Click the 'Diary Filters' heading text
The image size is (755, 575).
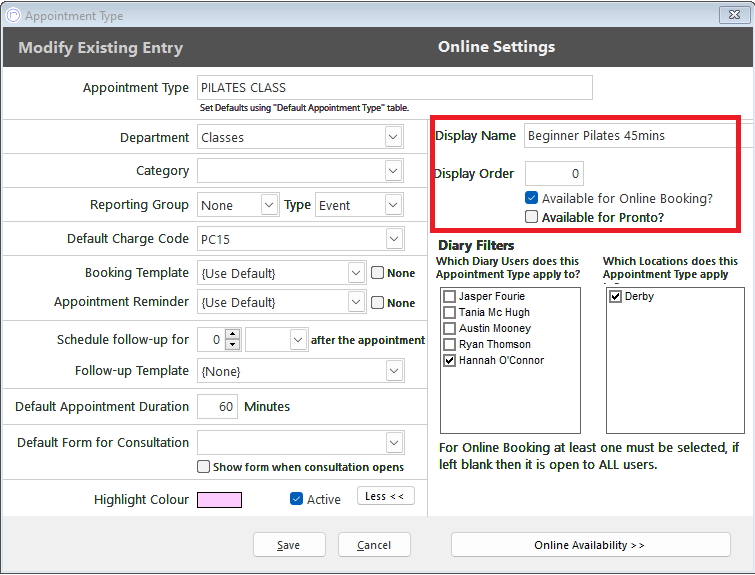tap(476, 246)
